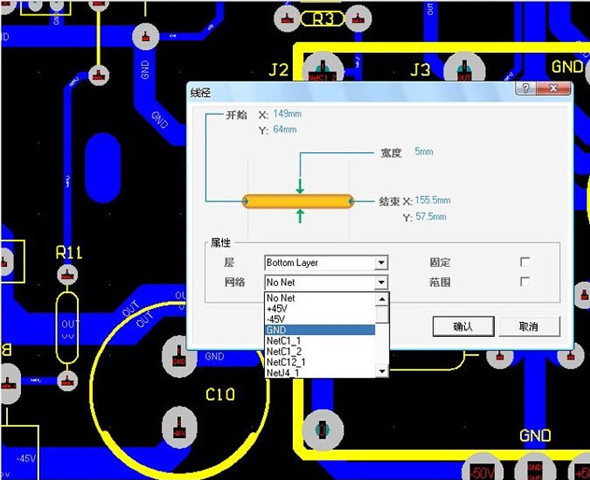Click the orange track preview graphic
590x480 pixels.
pyautogui.click(x=298, y=201)
